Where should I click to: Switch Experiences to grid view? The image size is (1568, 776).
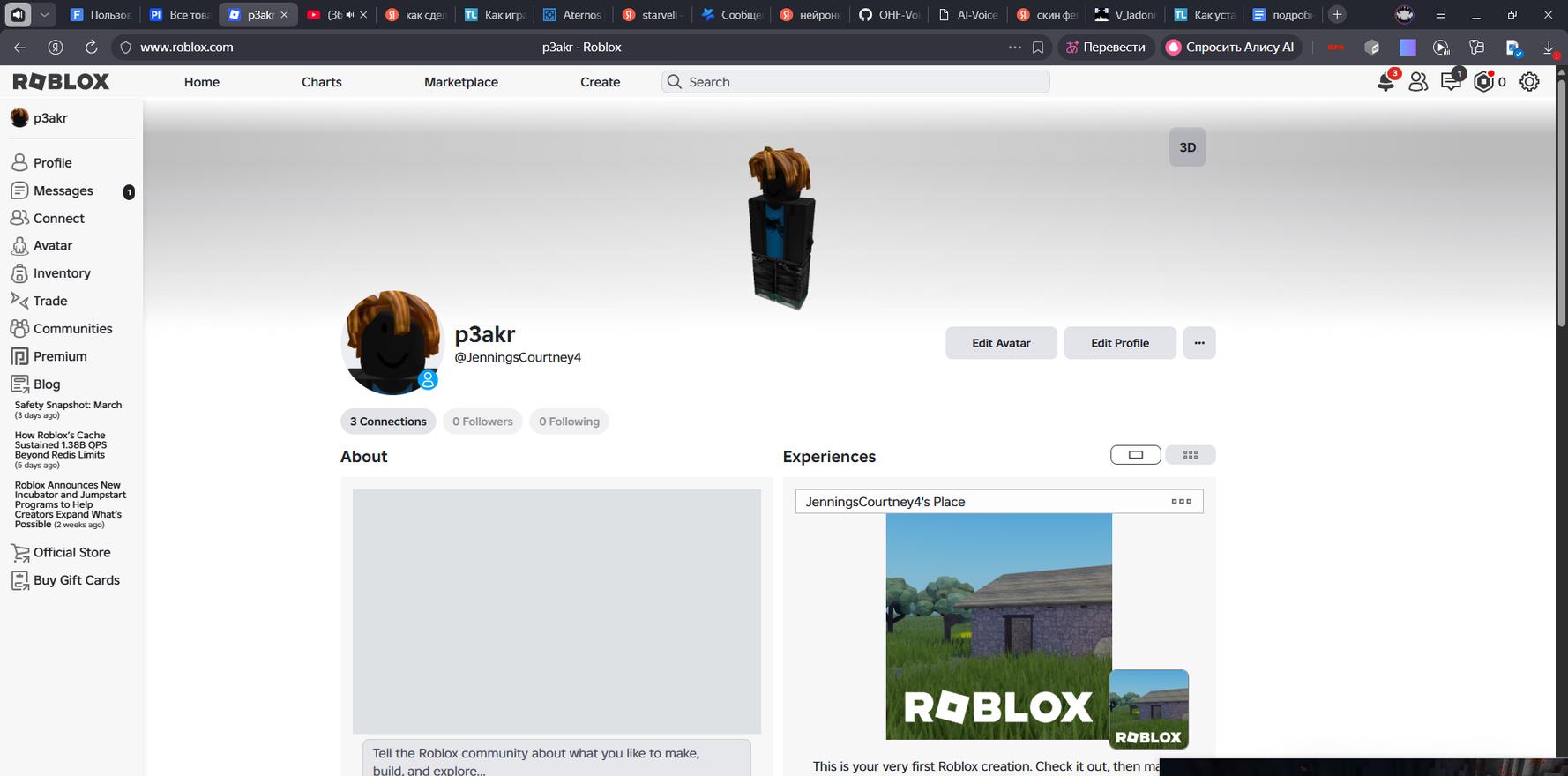[x=1190, y=455]
